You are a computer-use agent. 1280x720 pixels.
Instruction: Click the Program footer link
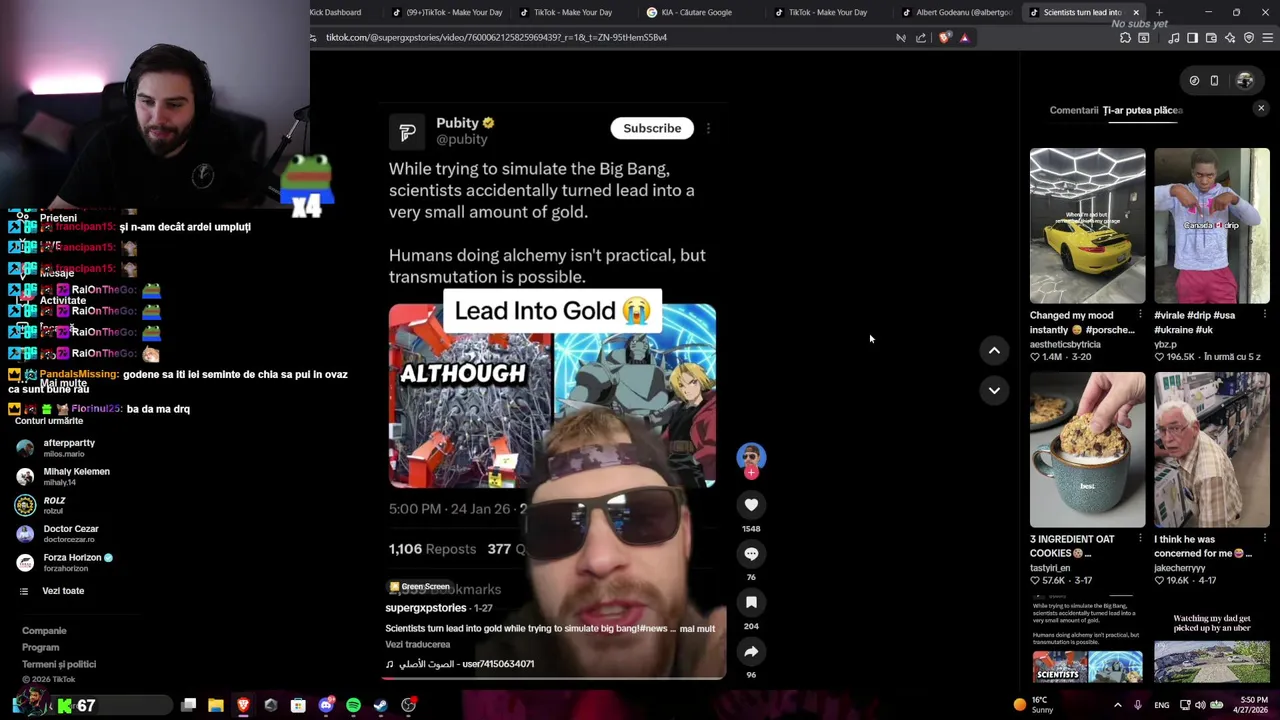pyautogui.click(x=41, y=648)
